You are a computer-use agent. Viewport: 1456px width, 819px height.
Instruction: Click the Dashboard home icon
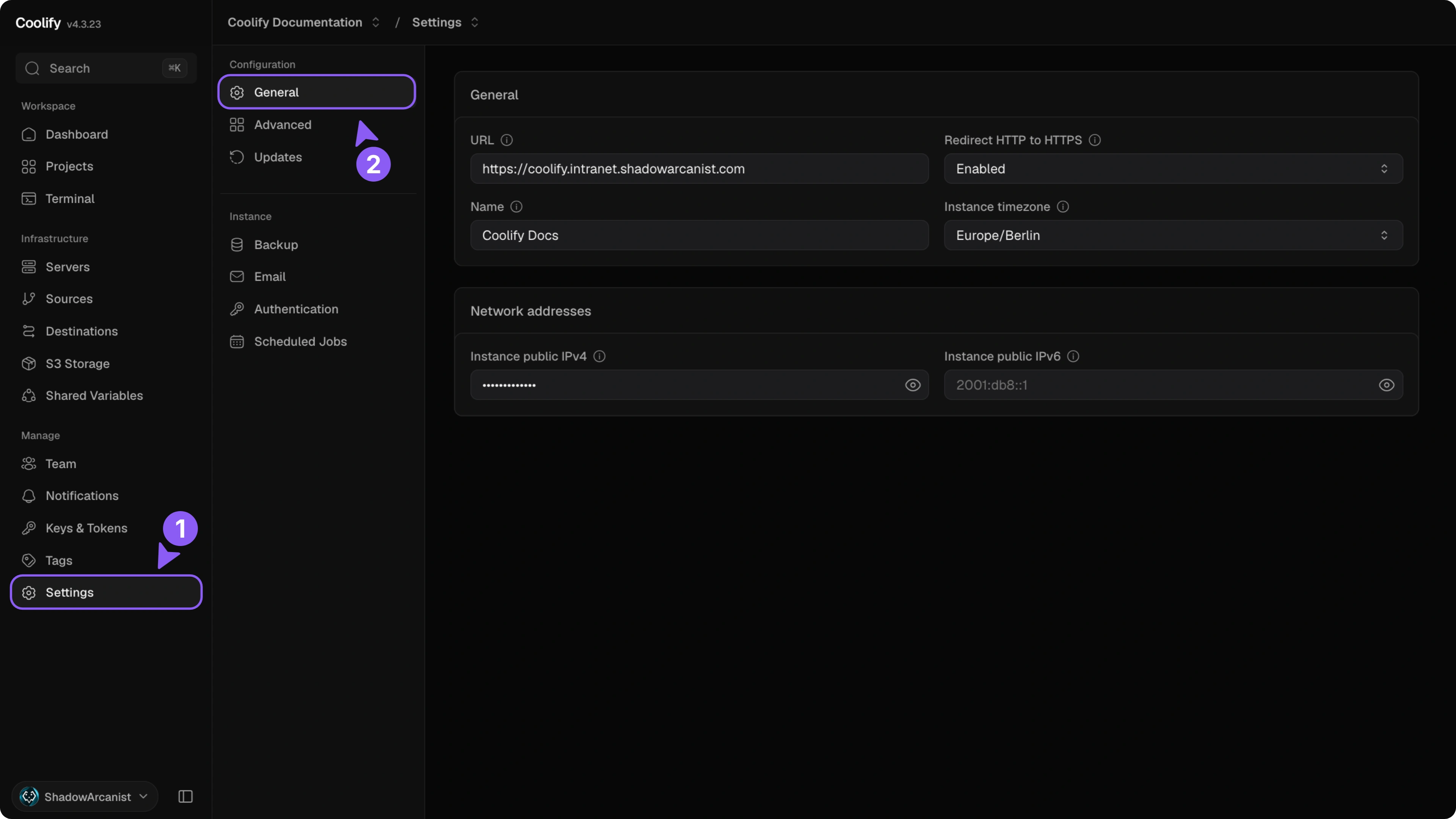point(29,135)
